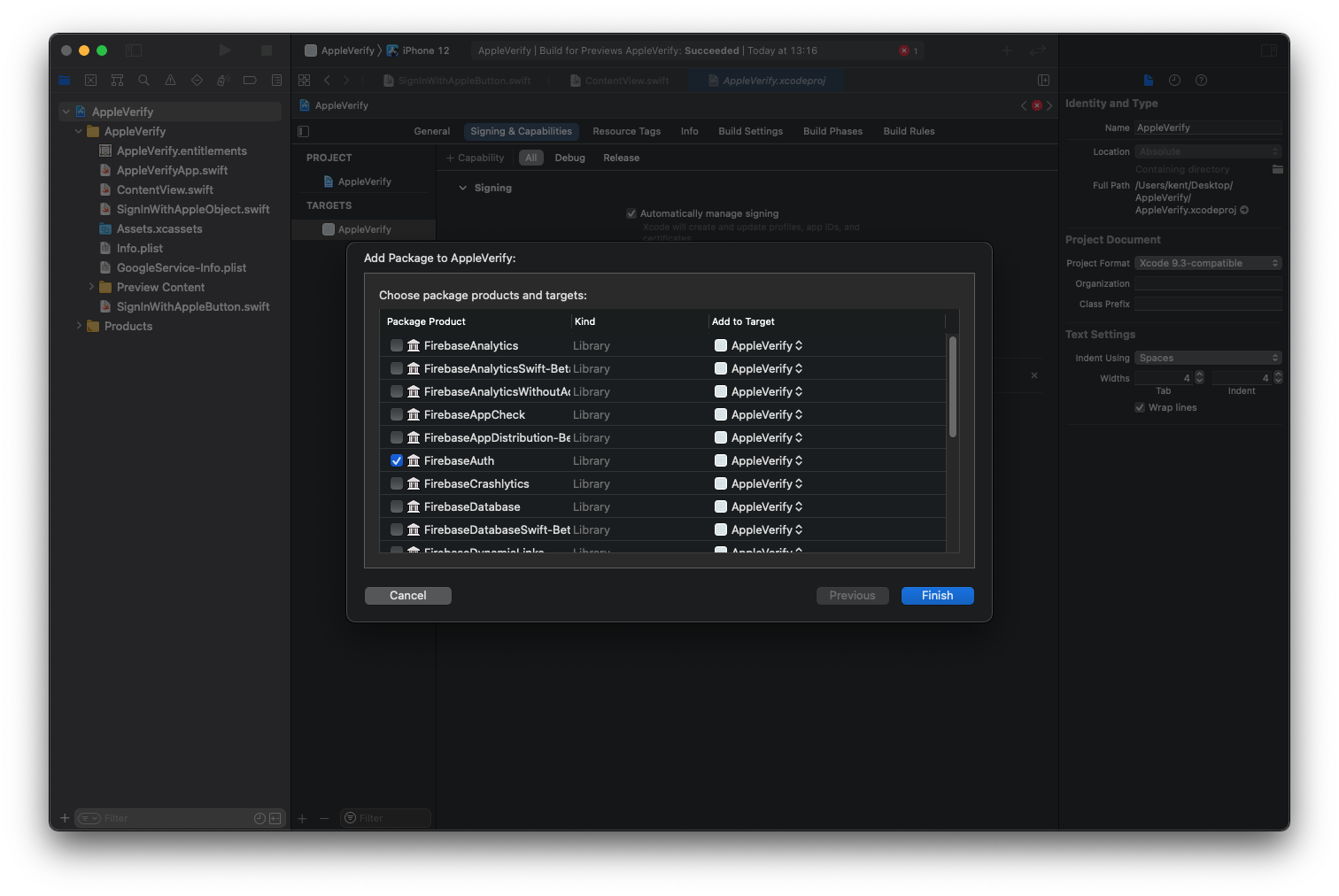The height and width of the screenshot is (896, 1339).
Task: Open the Debug navigator icon
Action: [223, 81]
